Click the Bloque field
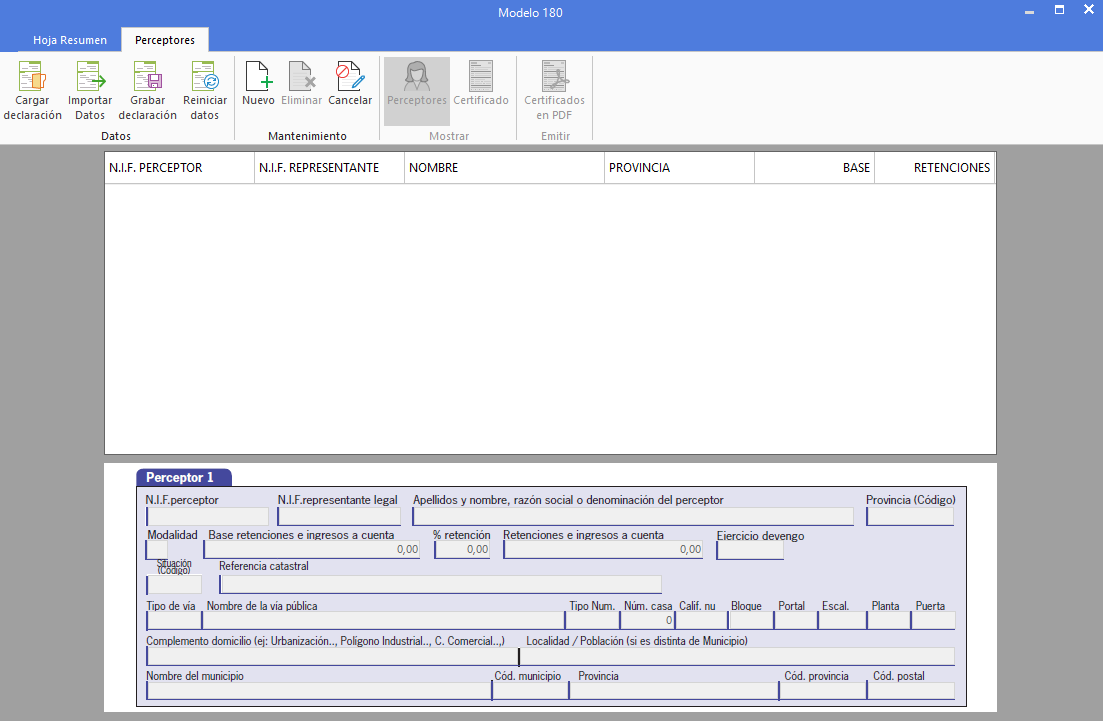 point(751,620)
